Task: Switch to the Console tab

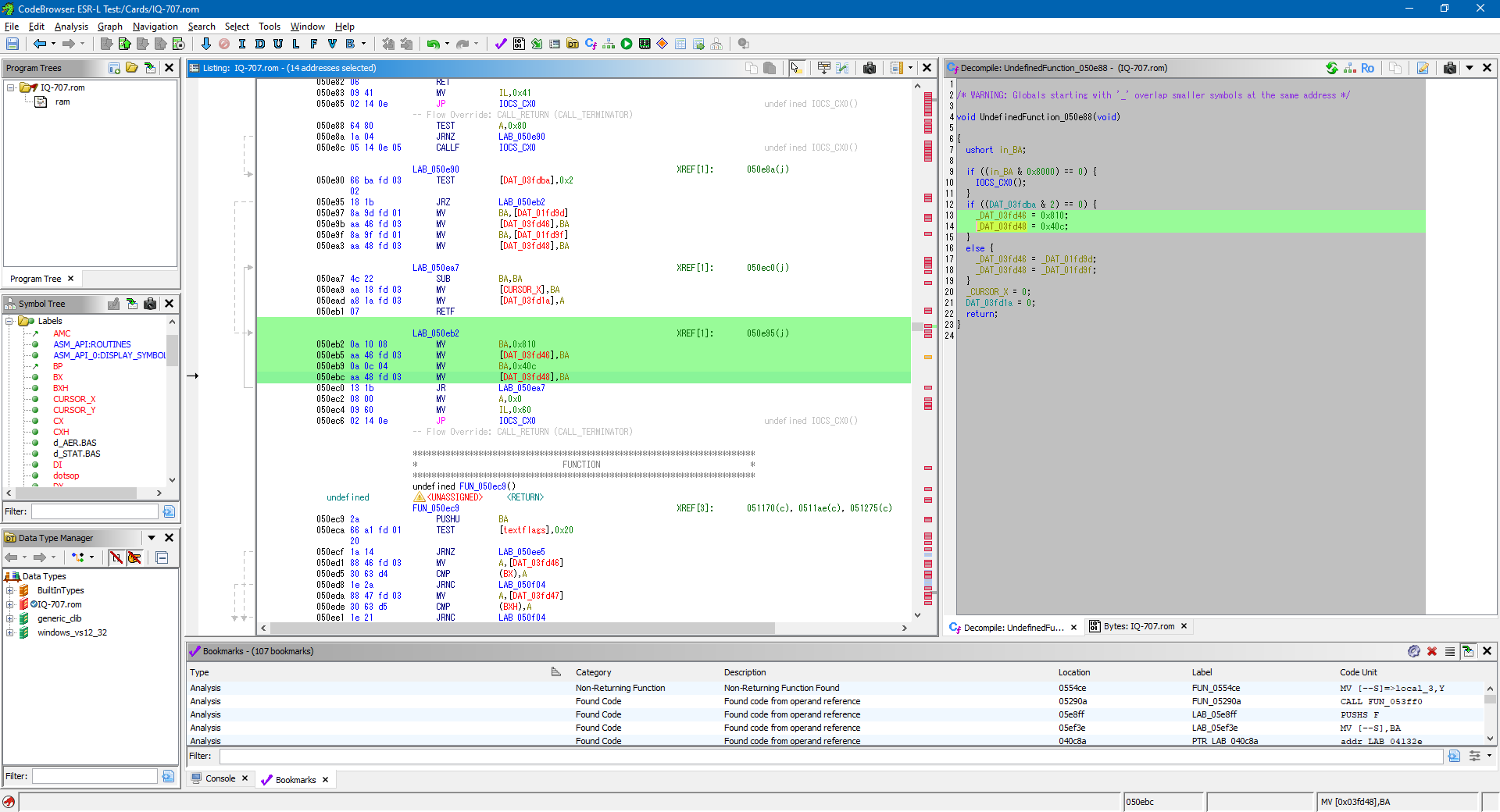Action: tap(220, 778)
